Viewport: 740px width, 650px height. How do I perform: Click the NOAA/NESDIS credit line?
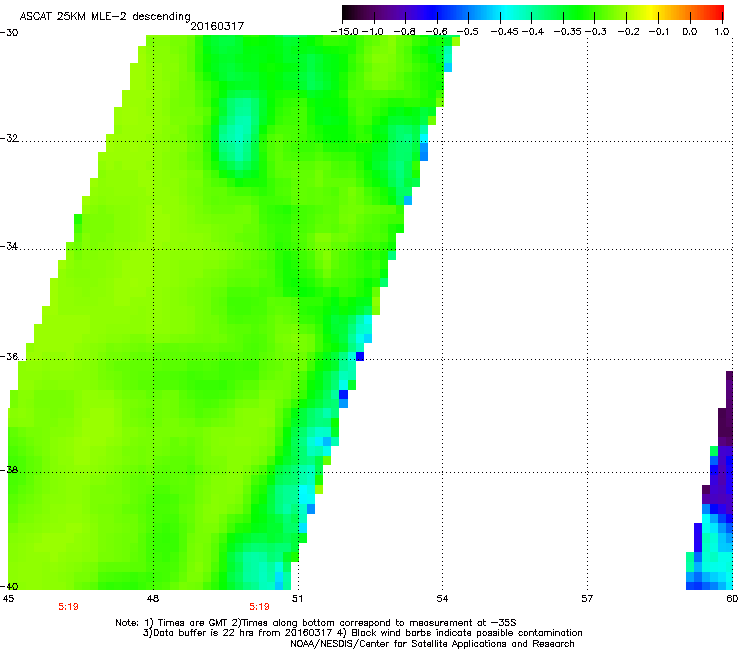click(x=432, y=644)
